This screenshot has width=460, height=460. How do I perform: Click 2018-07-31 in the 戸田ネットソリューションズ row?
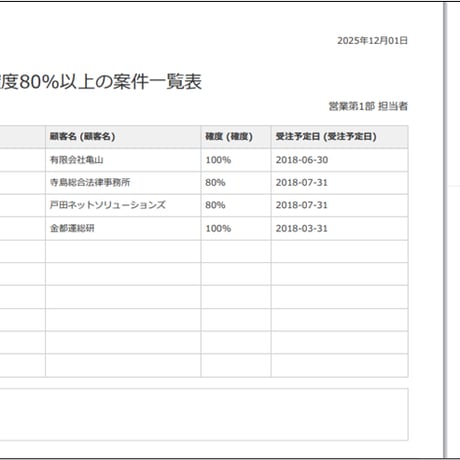pos(302,205)
